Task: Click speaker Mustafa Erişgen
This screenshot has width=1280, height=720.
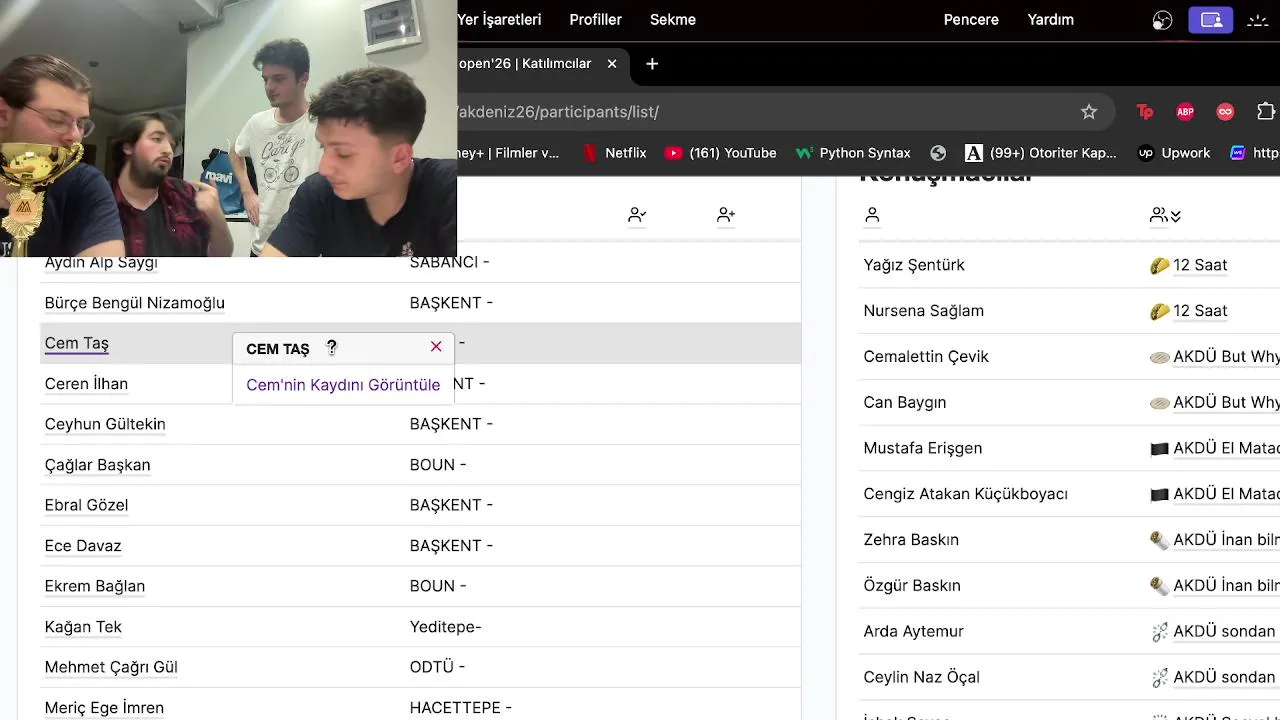Action: pyautogui.click(x=922, y=448)
